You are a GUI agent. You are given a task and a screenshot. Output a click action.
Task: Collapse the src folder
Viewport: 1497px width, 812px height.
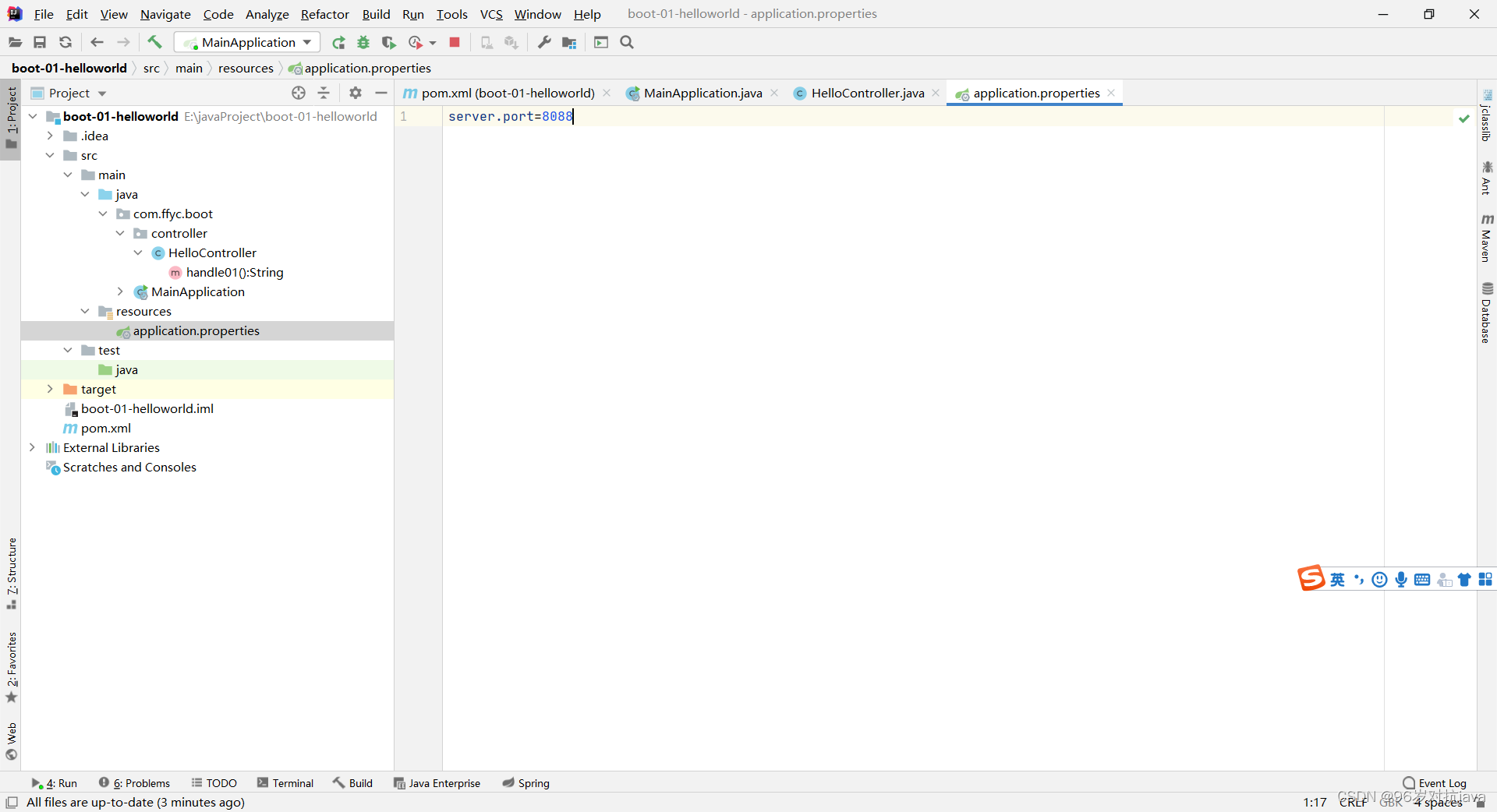click(x=50, y=155)
